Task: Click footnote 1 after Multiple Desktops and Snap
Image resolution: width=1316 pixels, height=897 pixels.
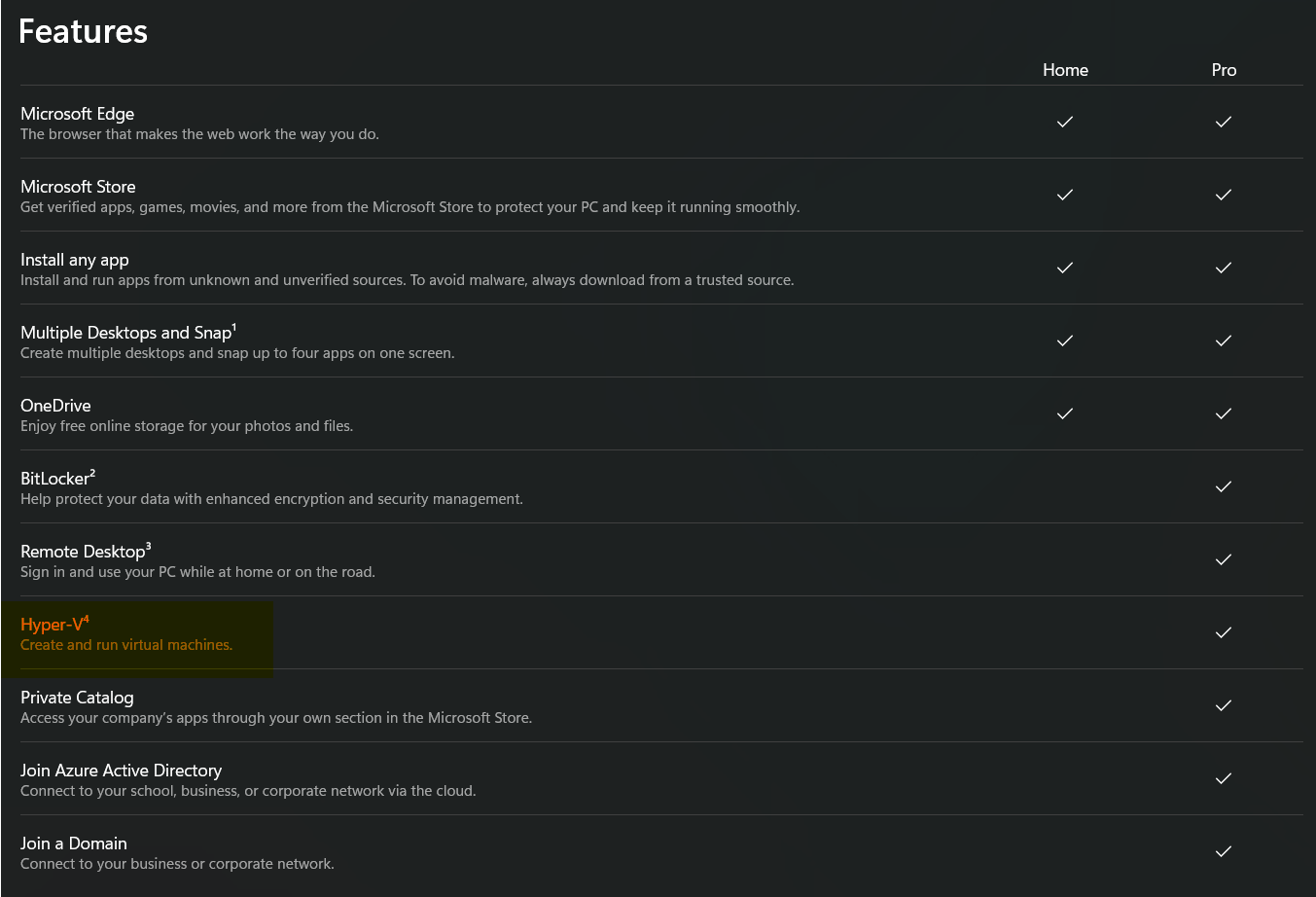Action: pos(234,328)
